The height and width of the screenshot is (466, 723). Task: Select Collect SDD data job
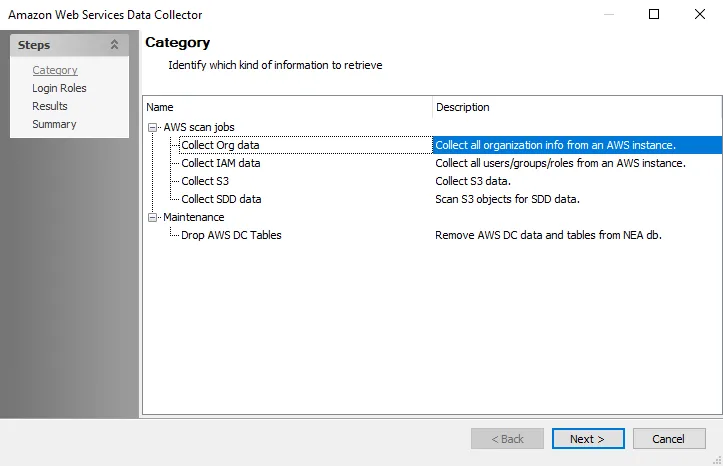(221, 199)
